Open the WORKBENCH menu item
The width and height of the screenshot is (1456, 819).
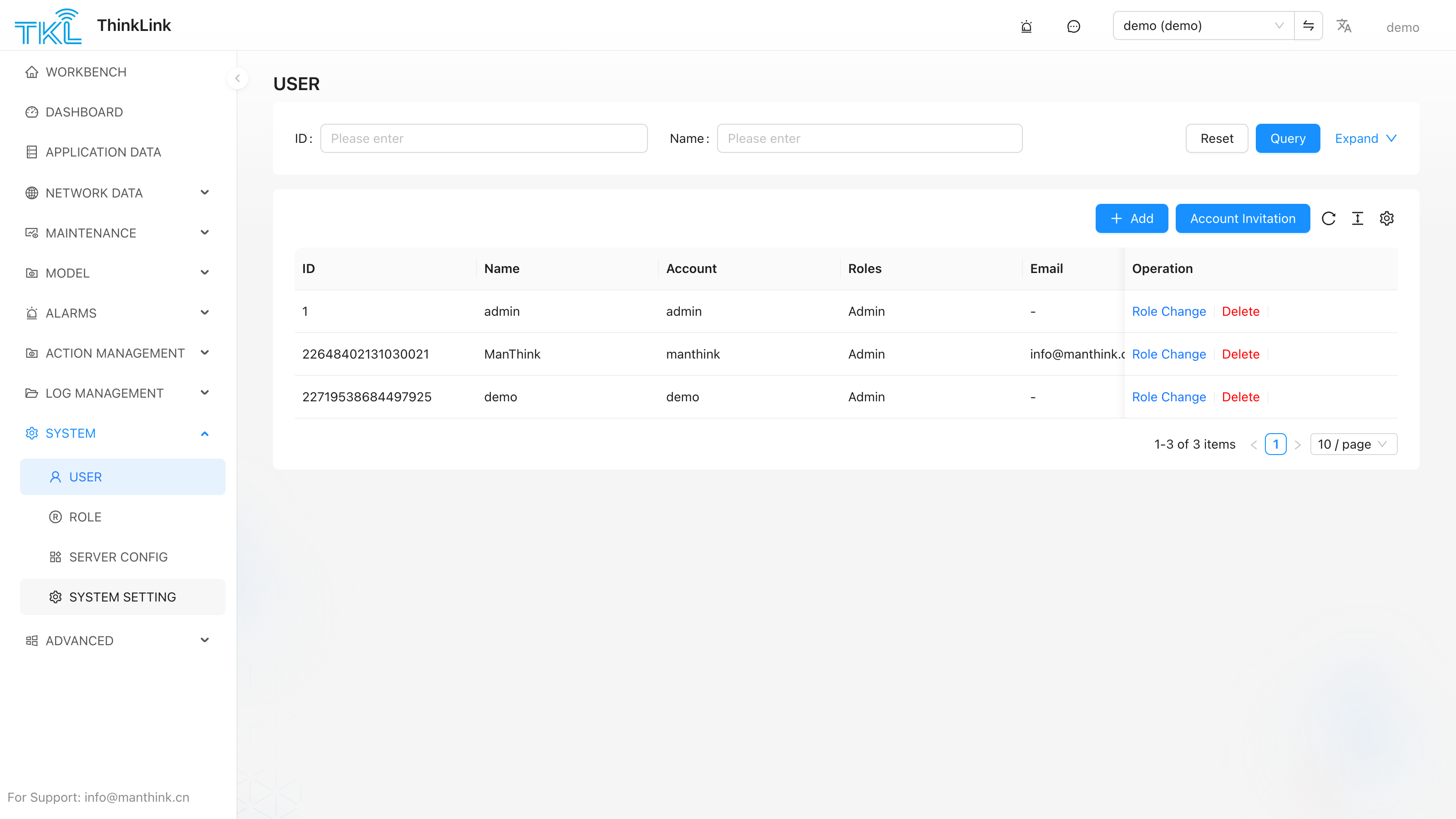click(123, 72)
